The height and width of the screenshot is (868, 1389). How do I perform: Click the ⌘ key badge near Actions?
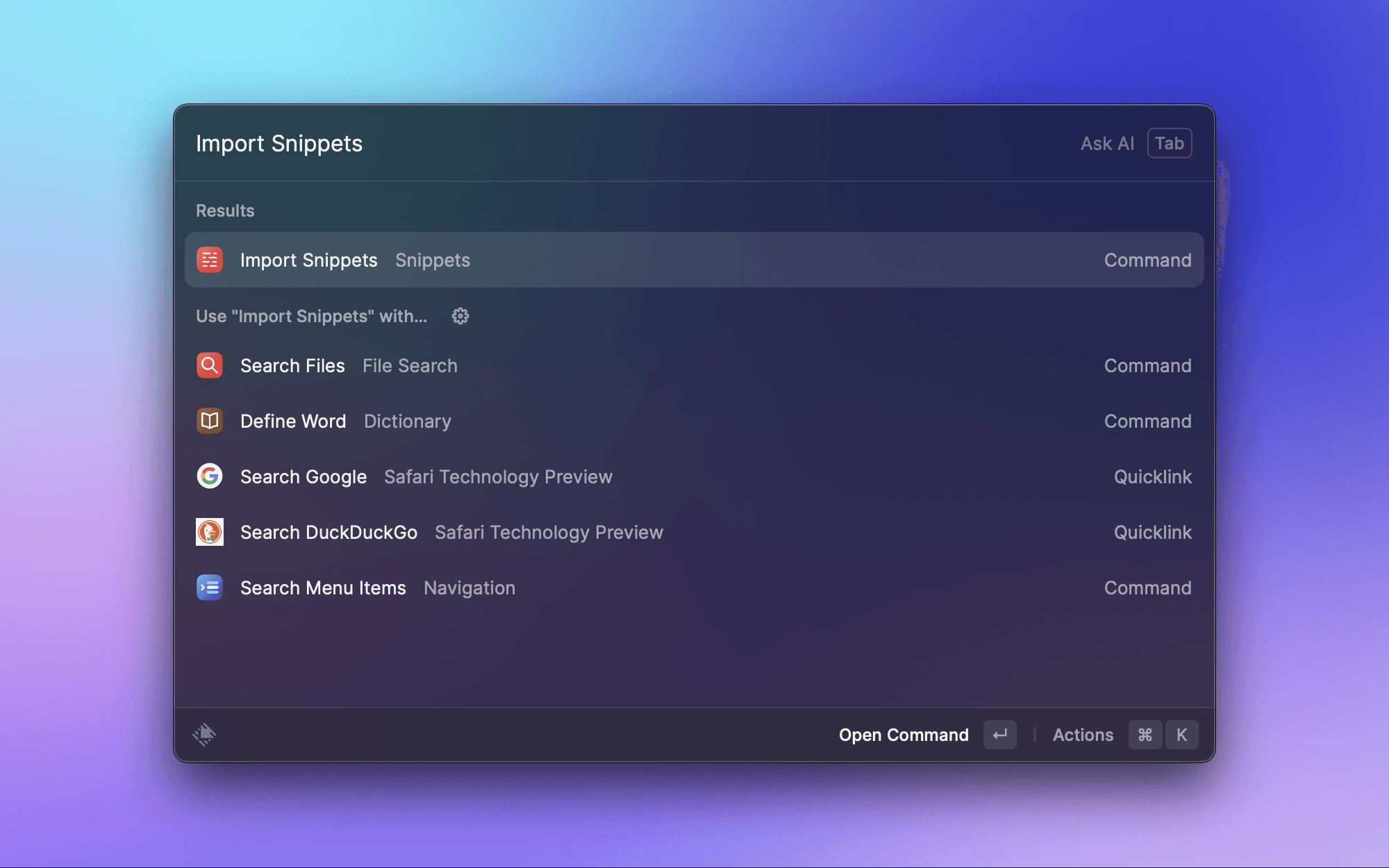(x=1145, y=735)
